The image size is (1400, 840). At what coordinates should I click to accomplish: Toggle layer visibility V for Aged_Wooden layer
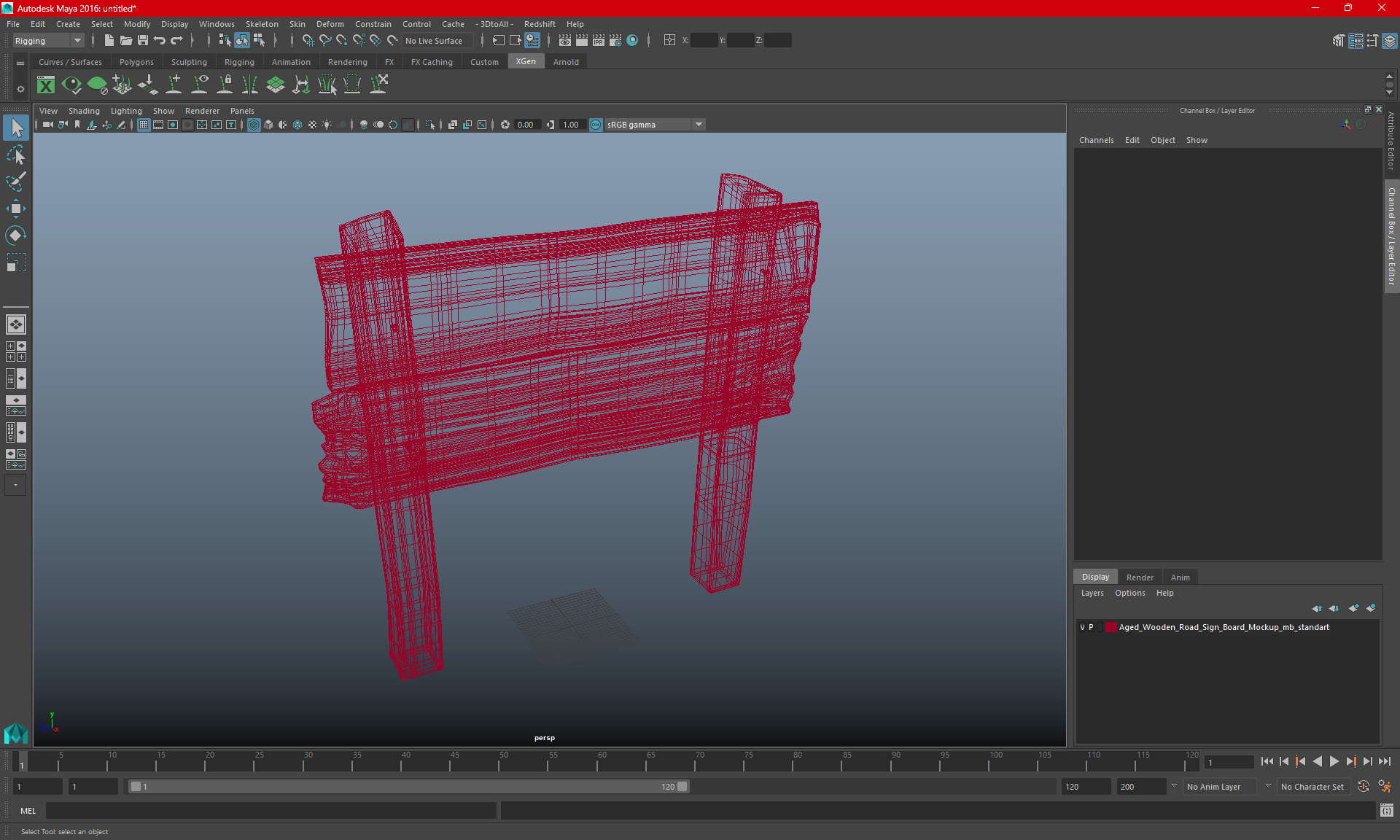[1082, 627]
